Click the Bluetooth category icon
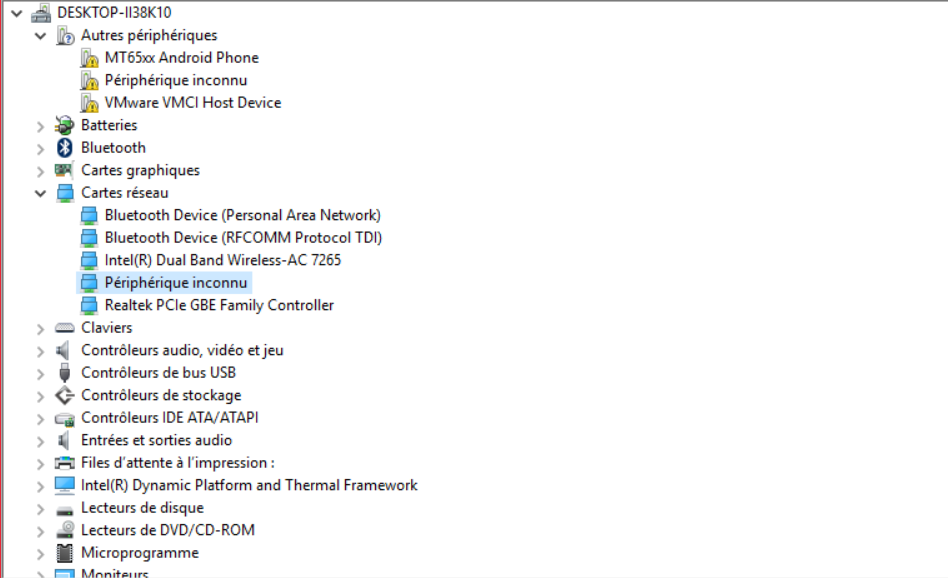This screenshot has width=948, height=578. click(65, 148)
